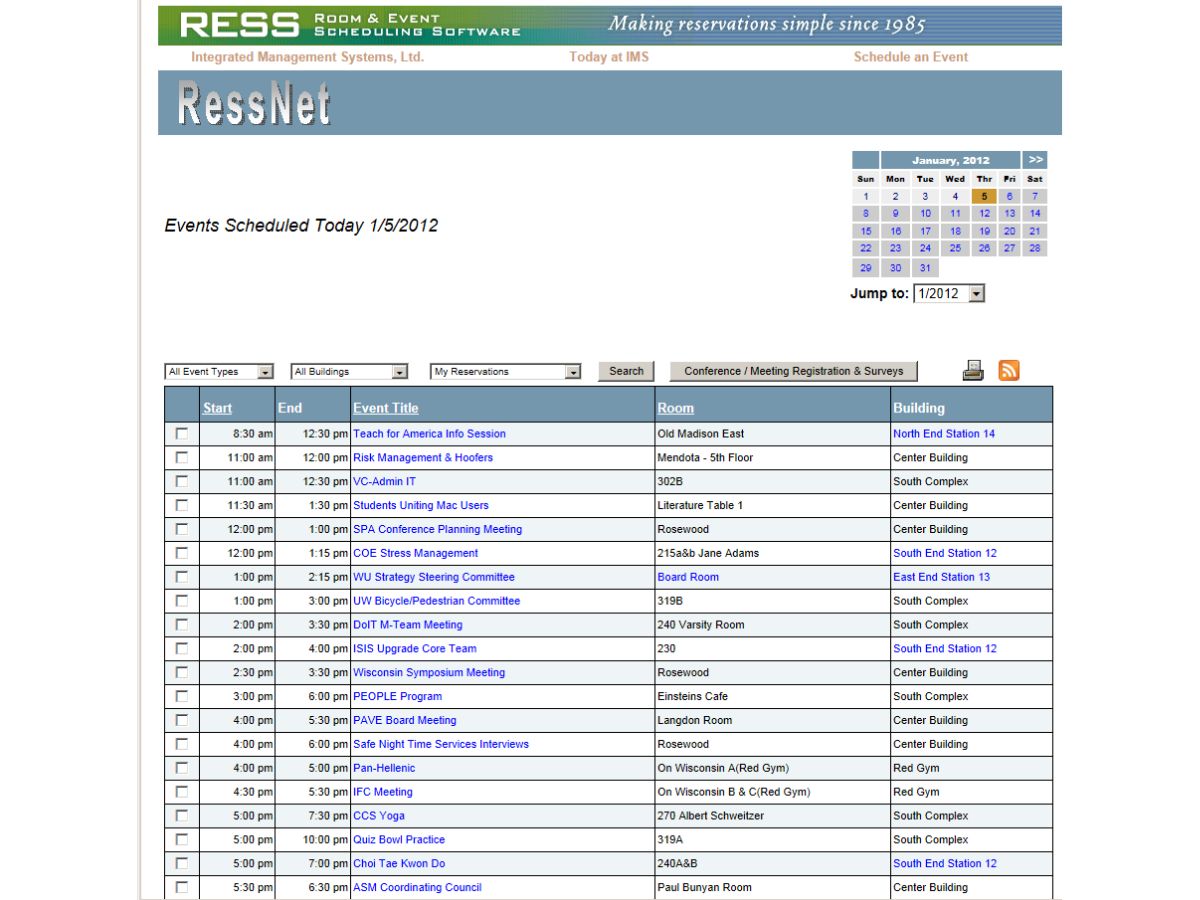
Task: Sort by Event Title column header
Action: point(386,408)
